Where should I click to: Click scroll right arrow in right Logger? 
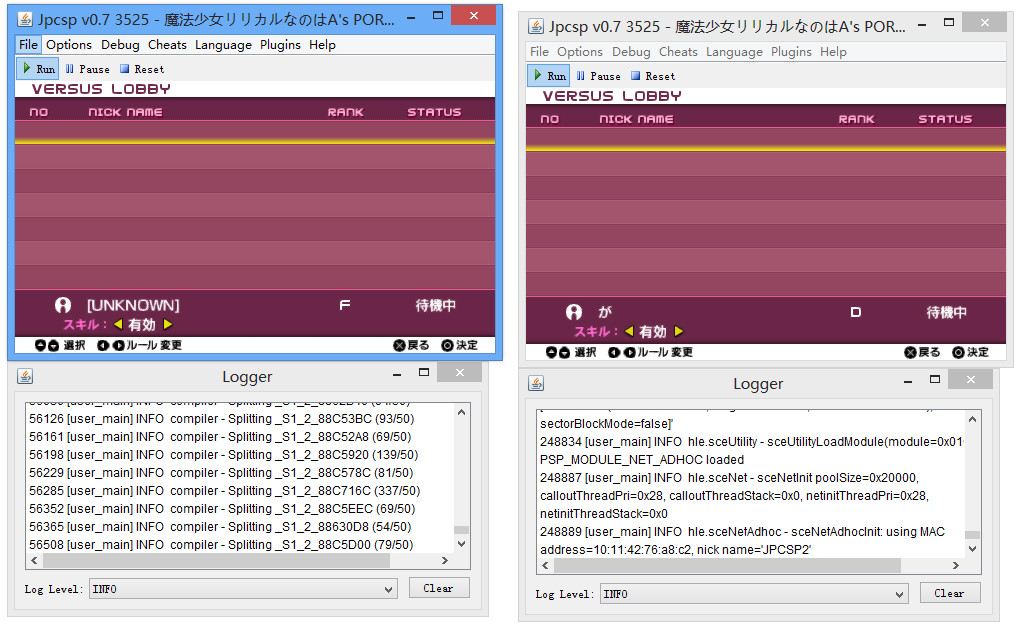pos(956,565)
